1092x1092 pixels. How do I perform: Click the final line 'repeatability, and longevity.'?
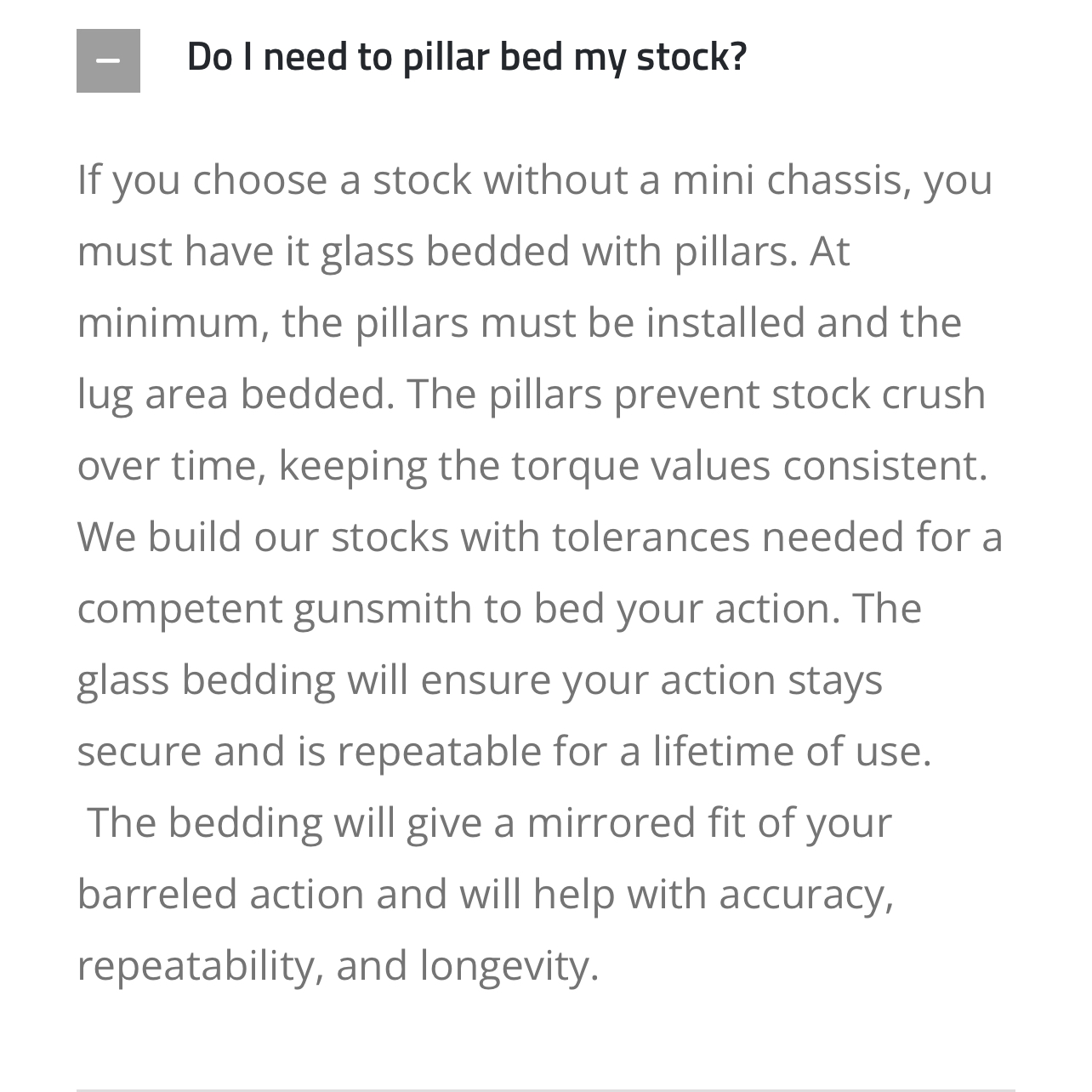[338, 966]
